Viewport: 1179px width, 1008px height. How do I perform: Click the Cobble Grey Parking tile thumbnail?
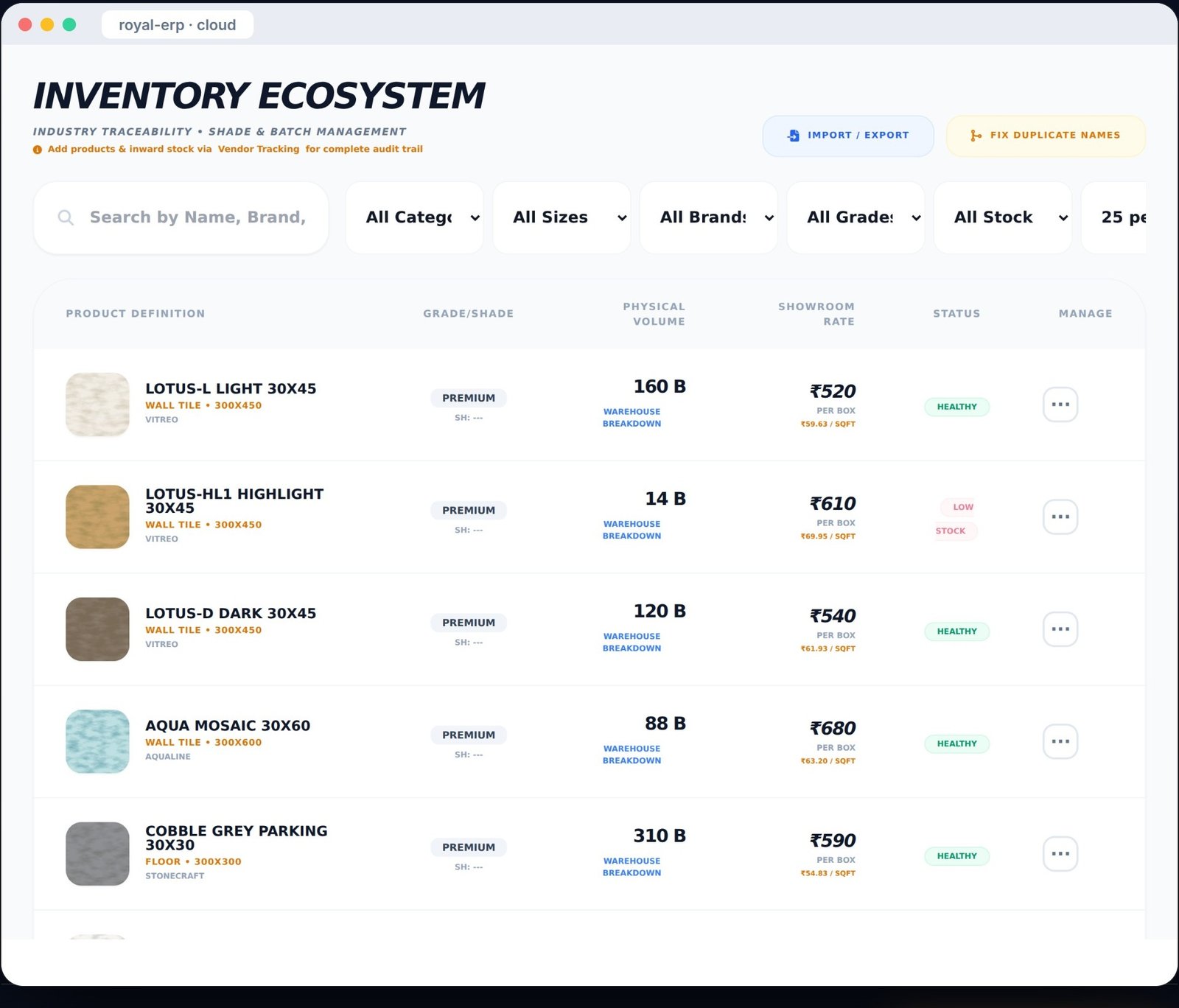coord(97,854)
